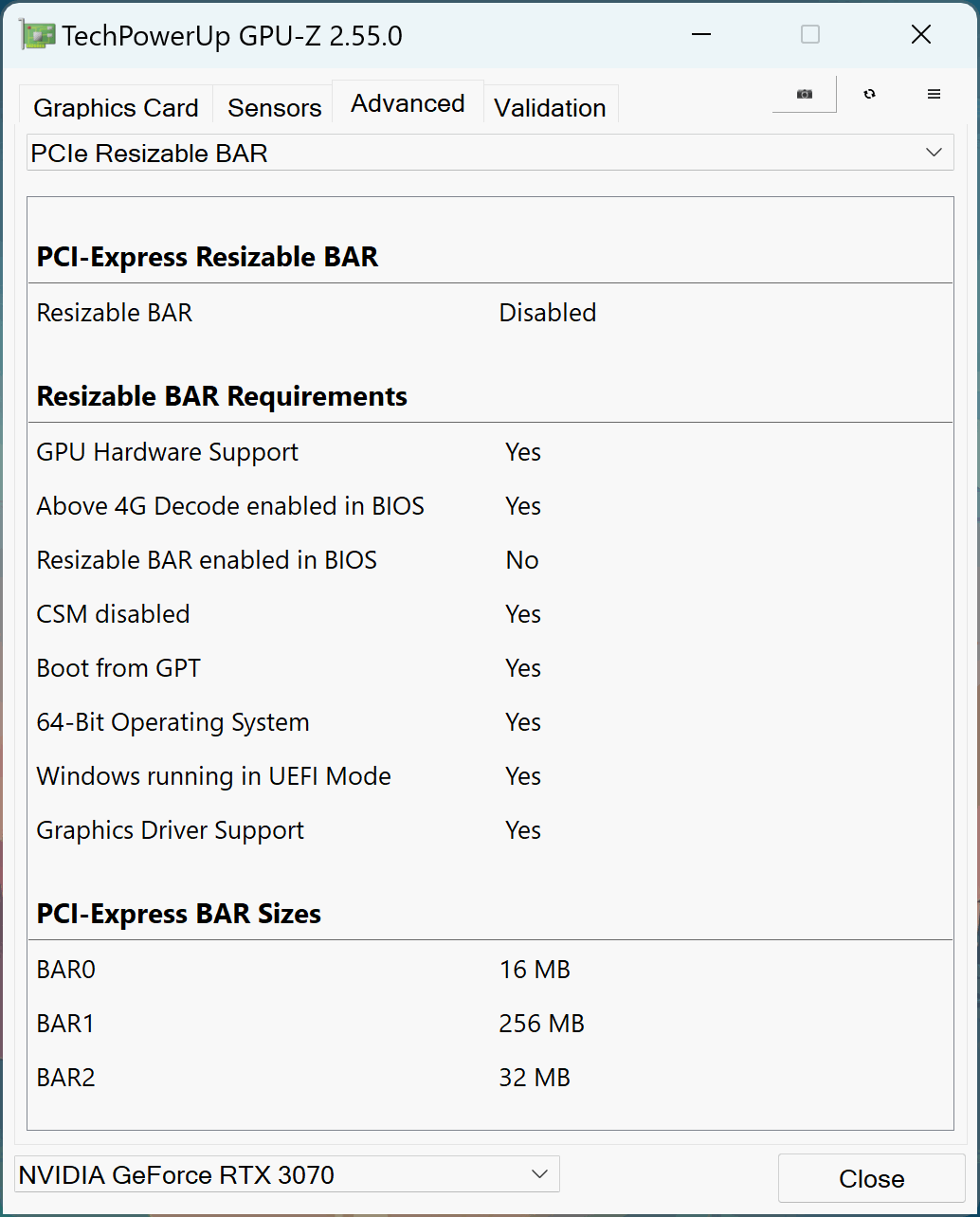Click the Resizable BAR enabled in BIOS row

tap(287, 560)
